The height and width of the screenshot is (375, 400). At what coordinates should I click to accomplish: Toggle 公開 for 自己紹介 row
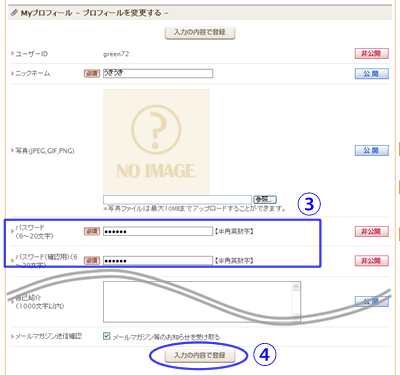pyautogui.click(x=372, y=301)
